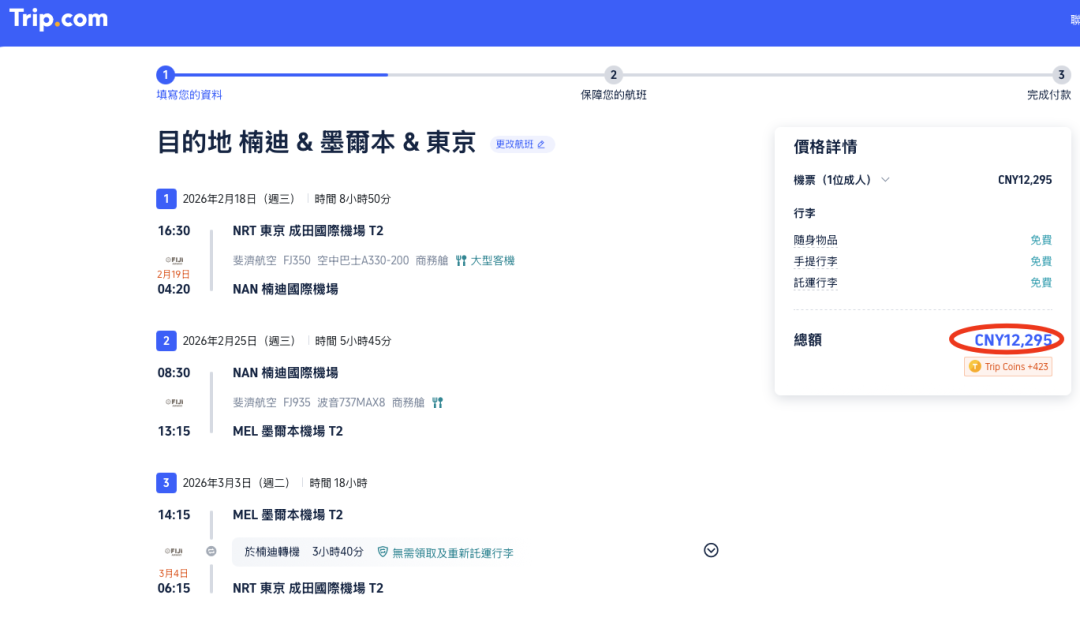
Task: Open the Trip.com home logo
Action: (59, 19)
